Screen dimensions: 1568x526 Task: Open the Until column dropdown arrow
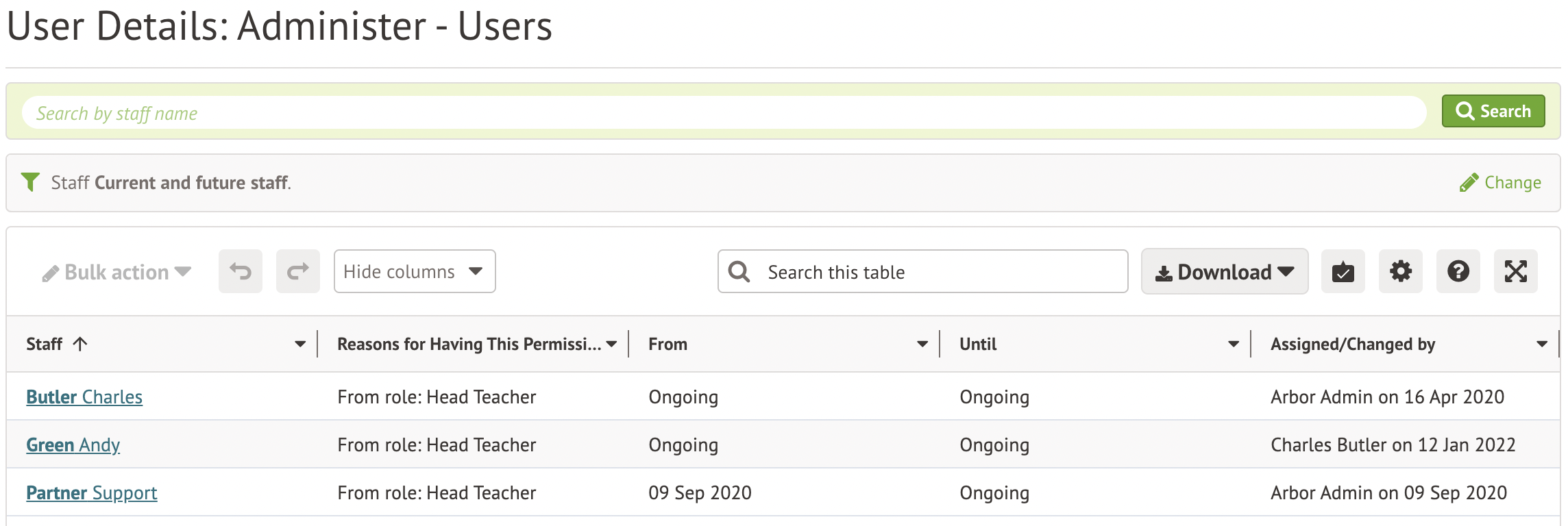[x=1234, y=344]
